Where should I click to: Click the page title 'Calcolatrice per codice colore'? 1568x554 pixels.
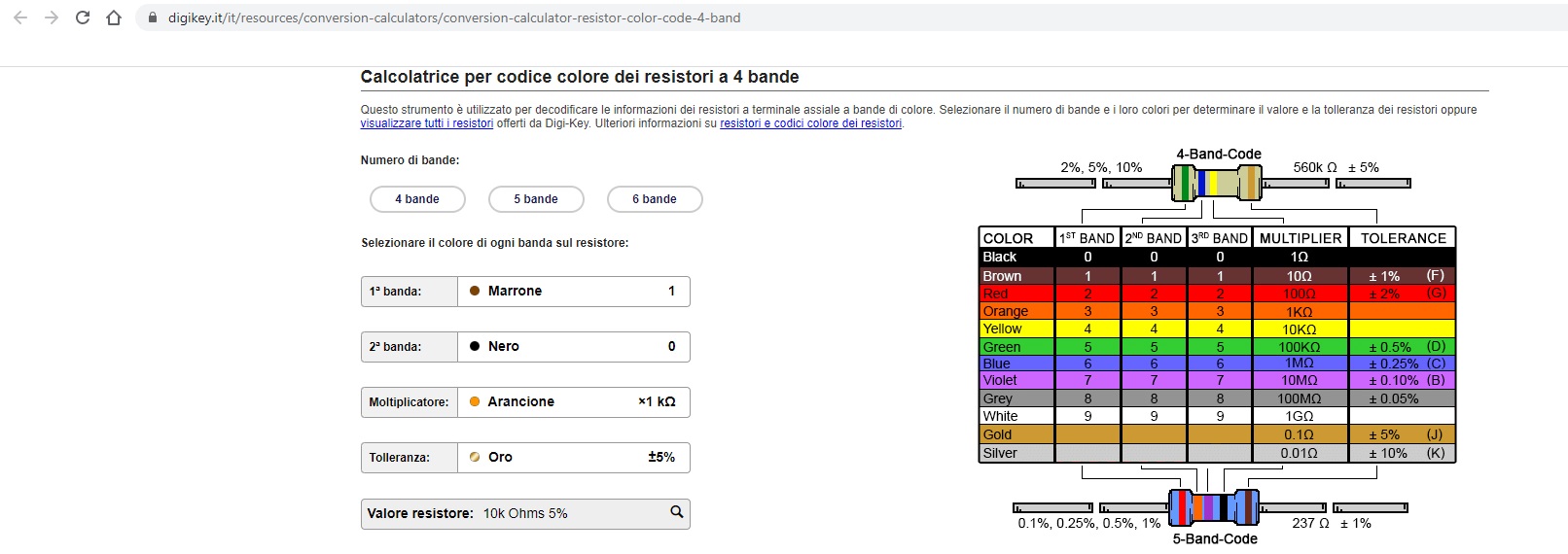click(x=580, y=77)
